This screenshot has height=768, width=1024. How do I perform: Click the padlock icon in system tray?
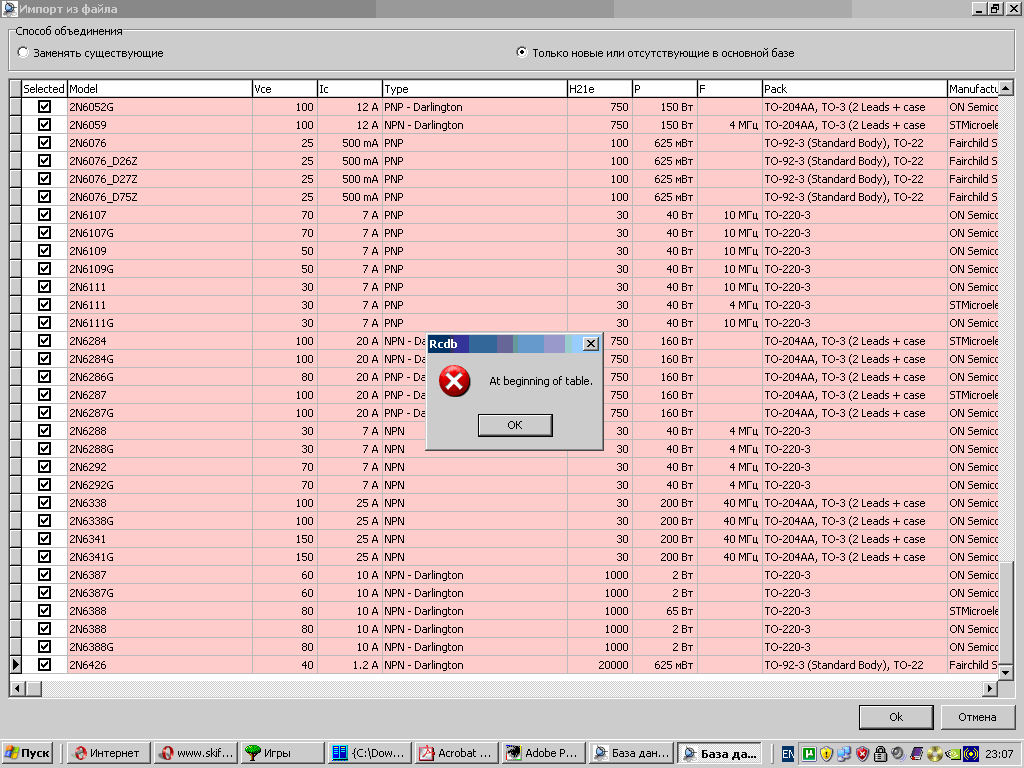(x=880, y=754)
